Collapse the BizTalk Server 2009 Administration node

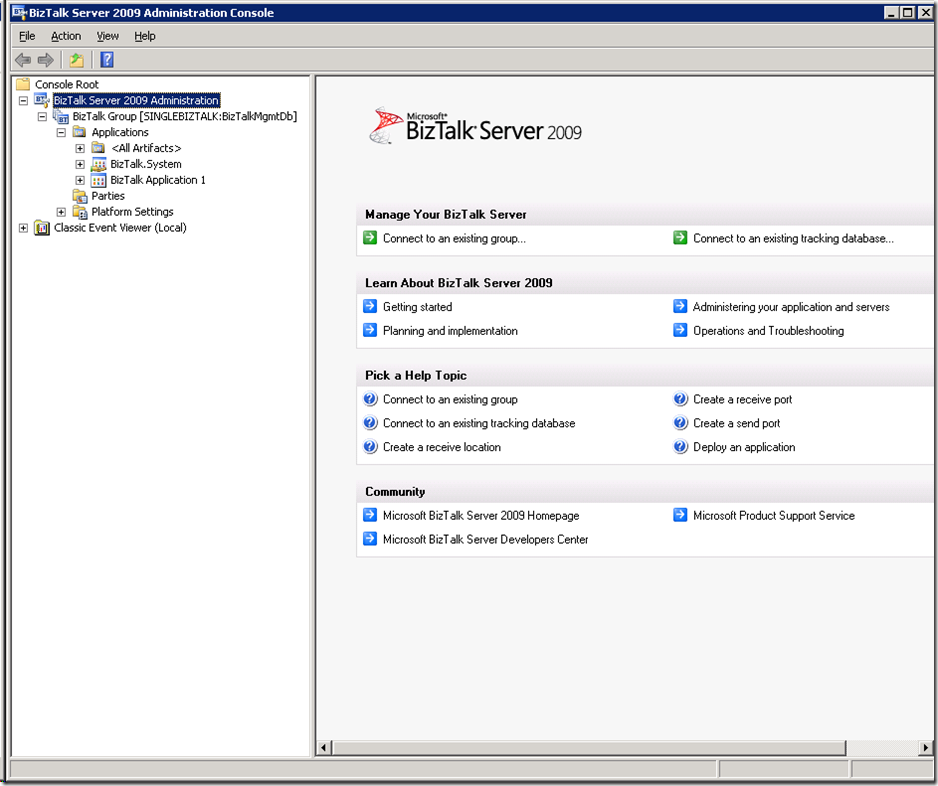(23, 100)
